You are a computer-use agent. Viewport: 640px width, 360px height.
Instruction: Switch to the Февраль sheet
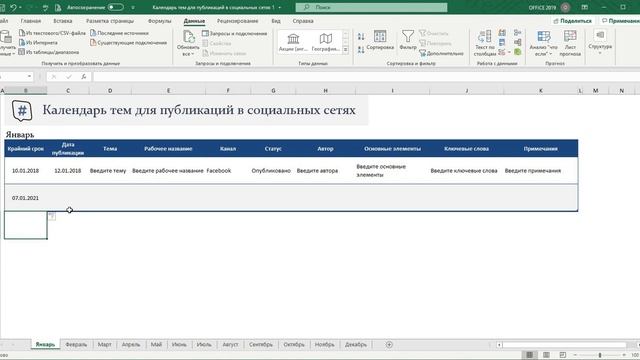coord(76,344)
